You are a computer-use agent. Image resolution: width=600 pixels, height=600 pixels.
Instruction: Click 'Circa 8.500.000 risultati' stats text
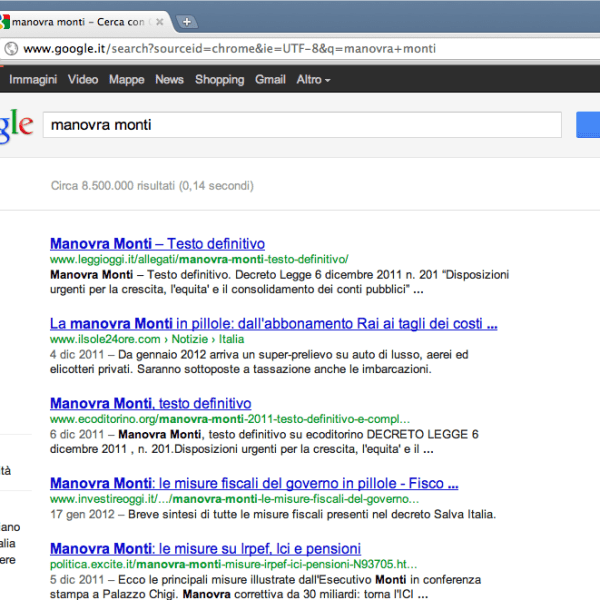click(152, 186)
